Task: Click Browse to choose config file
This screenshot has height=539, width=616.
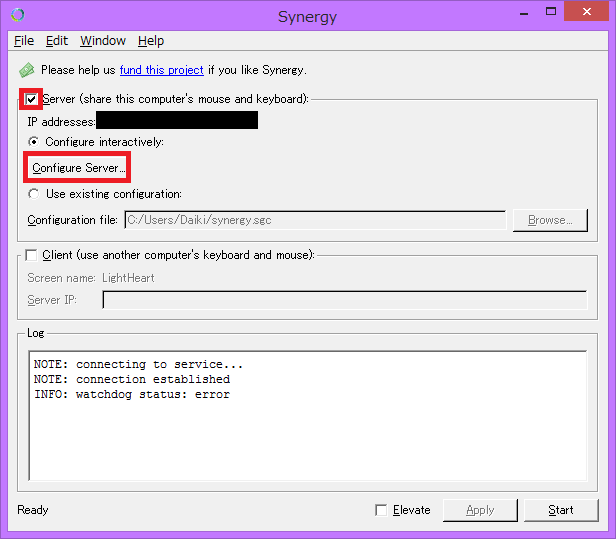Action: click(550, 220)
